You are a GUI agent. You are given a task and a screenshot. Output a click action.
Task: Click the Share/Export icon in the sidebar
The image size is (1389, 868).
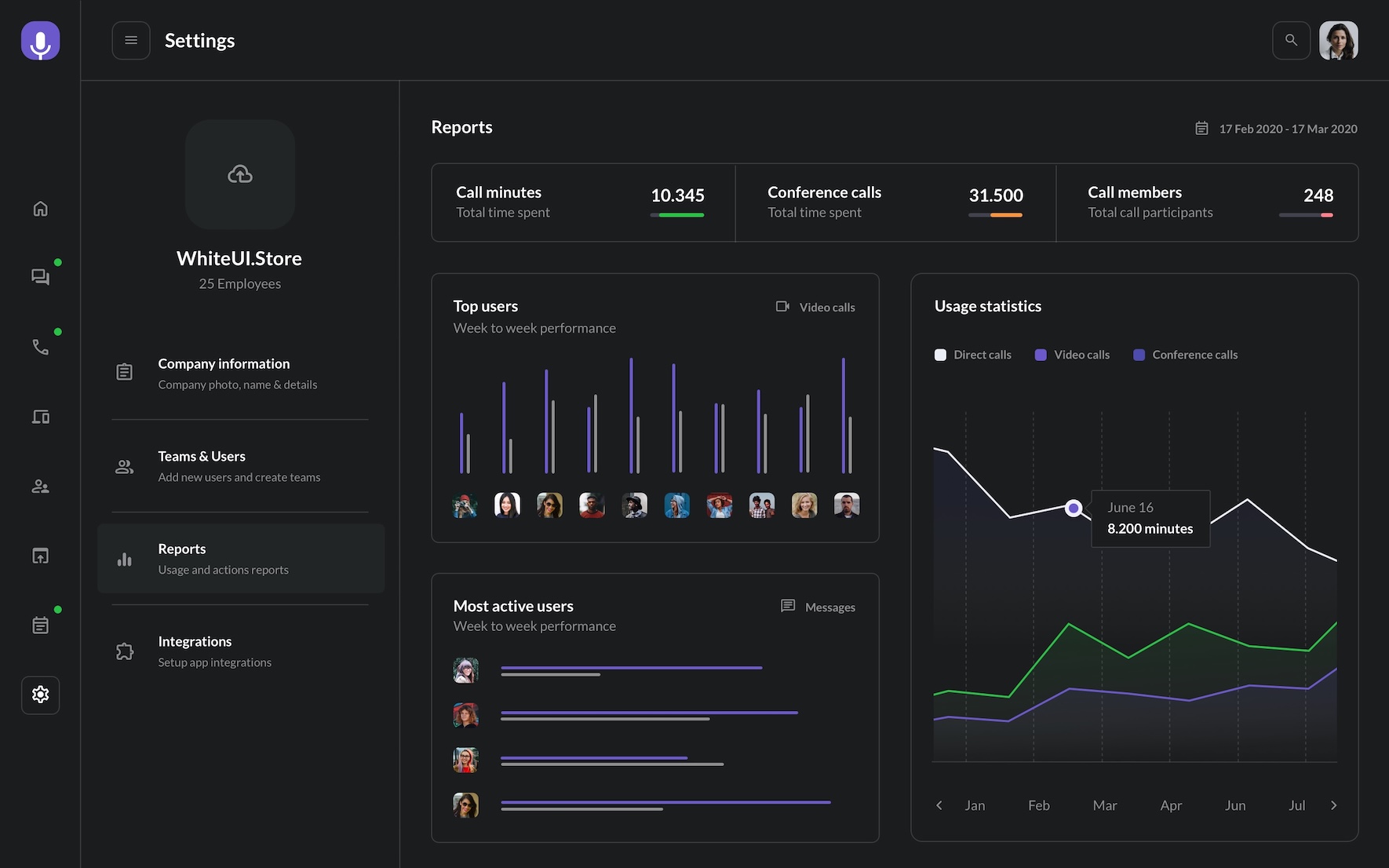click(40, 555)
